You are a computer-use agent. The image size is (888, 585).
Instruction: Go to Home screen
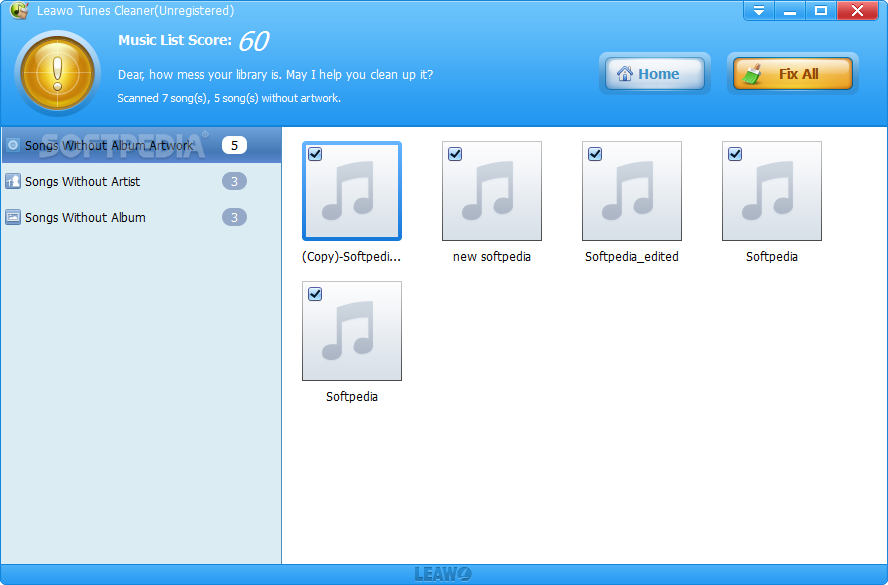pyautogui.click(x=655, y=74)
